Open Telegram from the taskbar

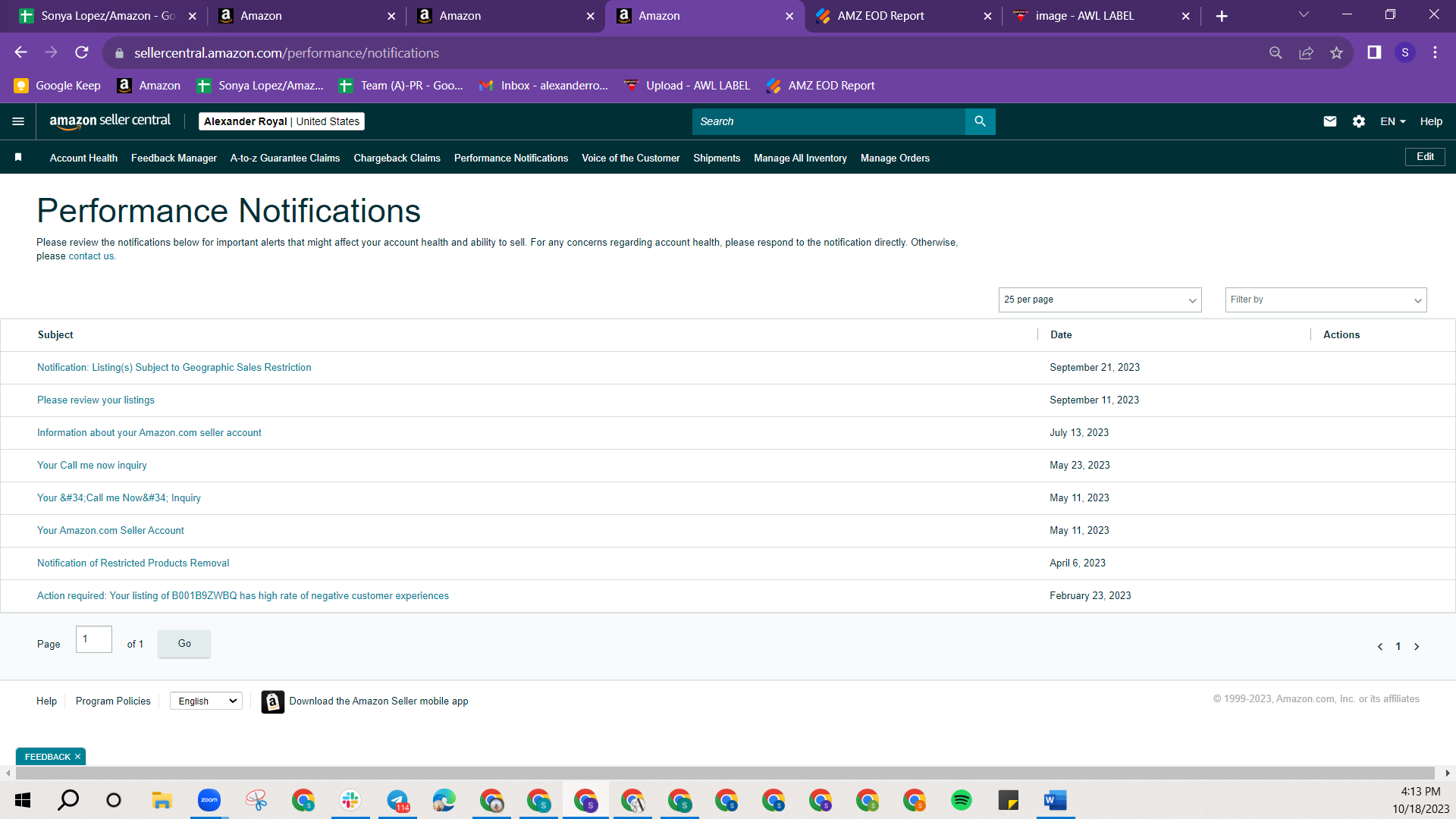[x=397, y=800]
